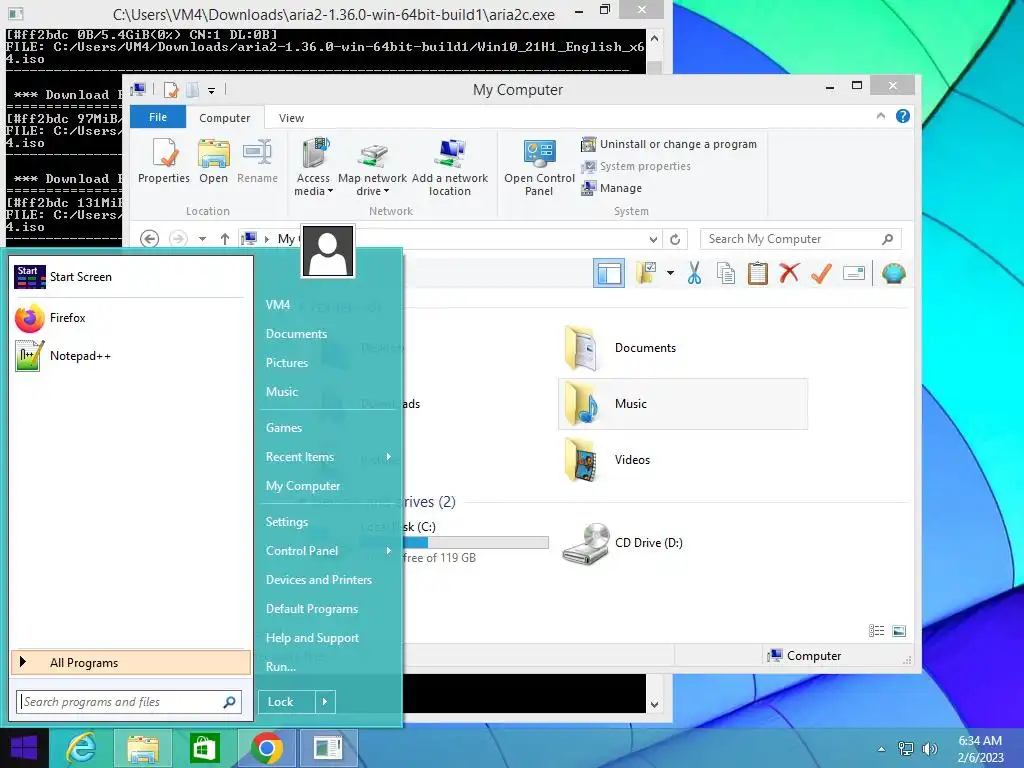Click the Open ribbon icon
The height and width of the screenshot is (768, 1024).
point(214,161)
